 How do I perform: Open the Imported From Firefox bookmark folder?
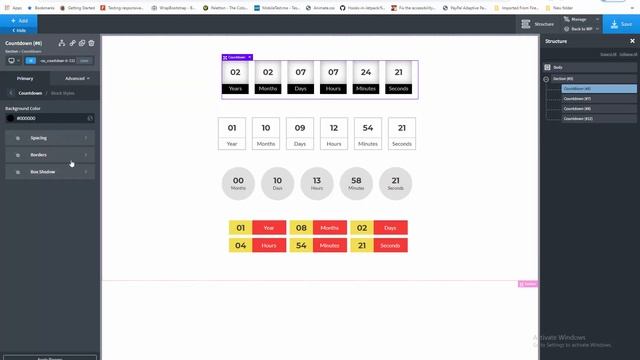516,8
